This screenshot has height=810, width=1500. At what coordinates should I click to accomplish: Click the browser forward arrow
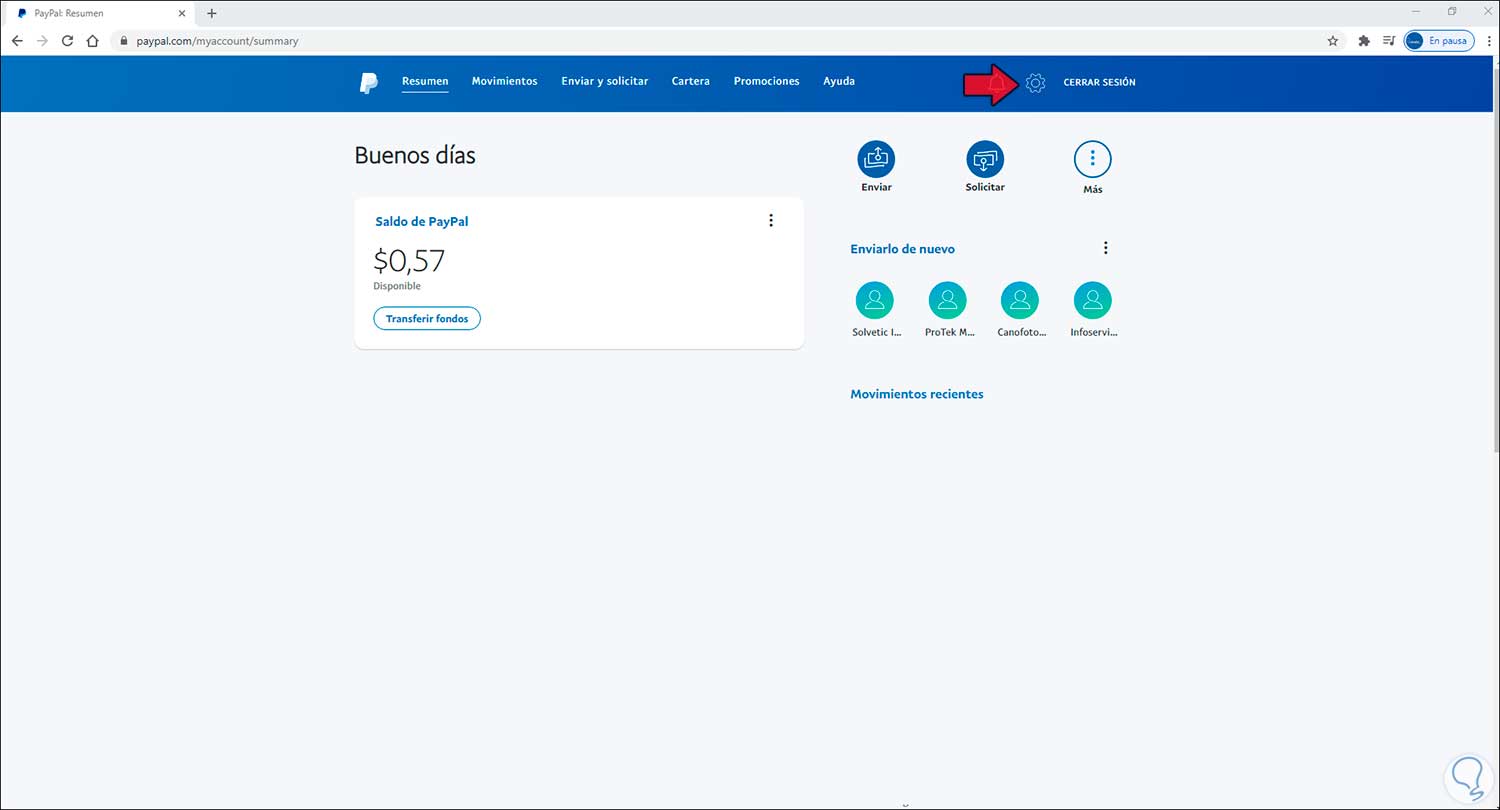(x=42, y=41)
